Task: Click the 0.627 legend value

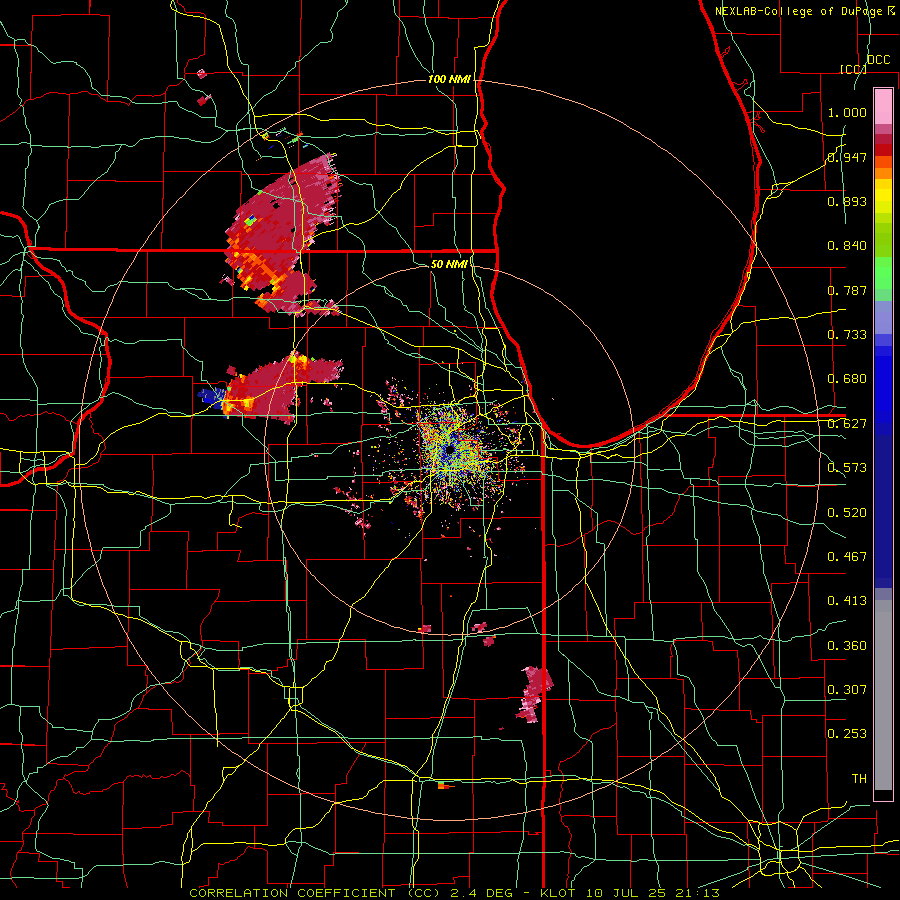Action: pyautogui.click(x=847, y=424)
